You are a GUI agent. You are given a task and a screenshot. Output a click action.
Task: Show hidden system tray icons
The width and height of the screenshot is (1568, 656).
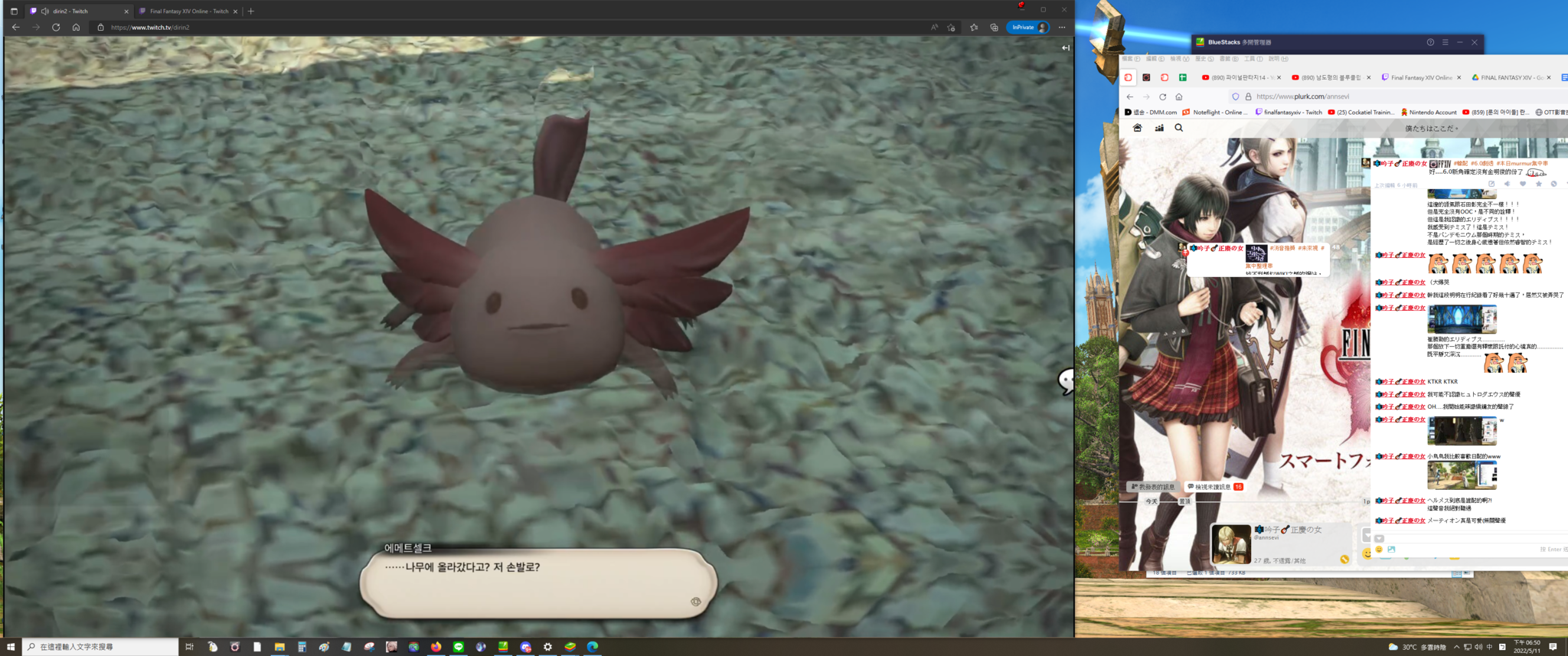(x=1456, y=647)
